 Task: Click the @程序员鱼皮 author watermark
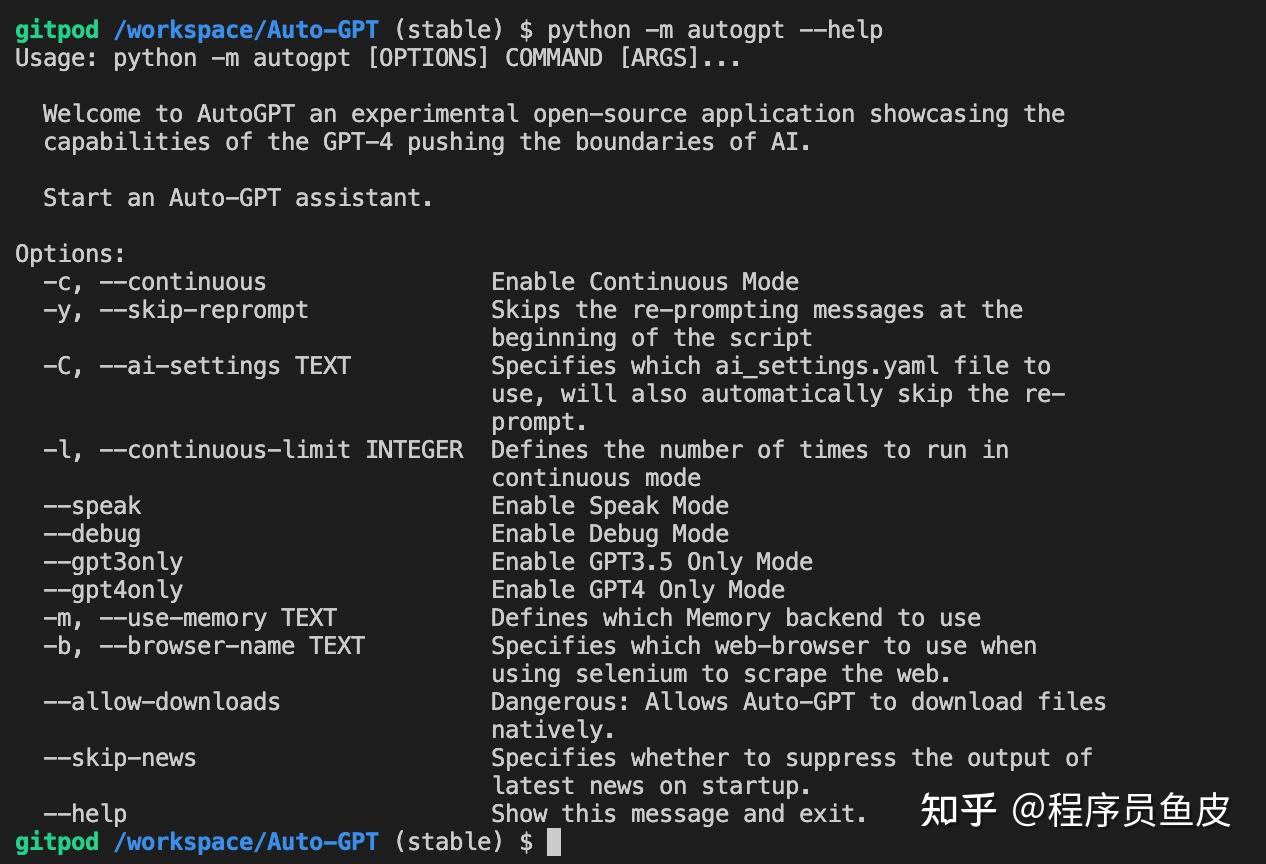pos(1121,810)
